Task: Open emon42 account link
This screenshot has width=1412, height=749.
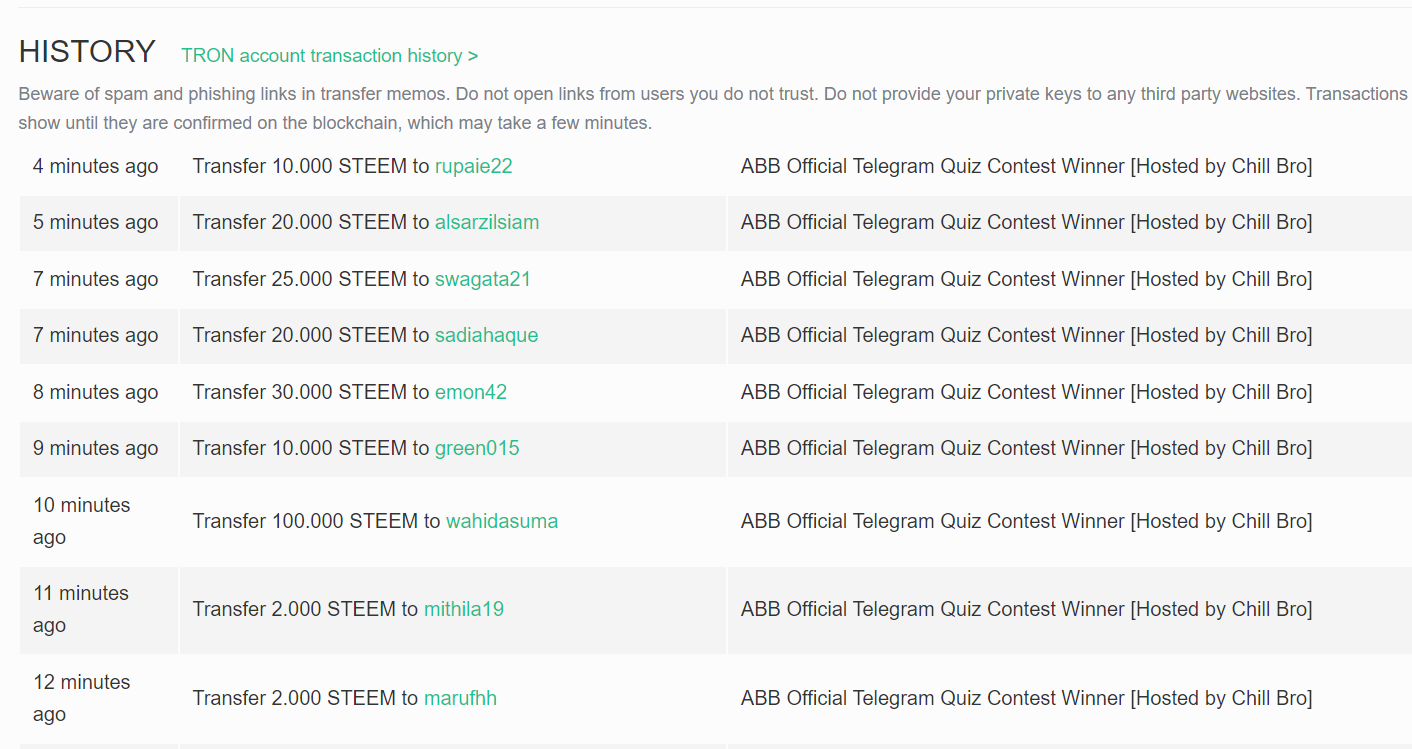Action: [x=470, y=392]
